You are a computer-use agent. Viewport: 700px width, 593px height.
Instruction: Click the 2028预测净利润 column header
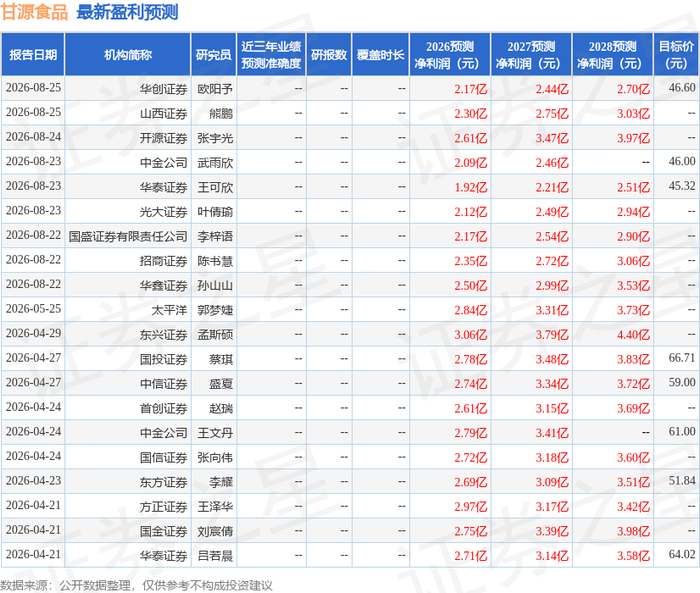(x=612, y=54)
